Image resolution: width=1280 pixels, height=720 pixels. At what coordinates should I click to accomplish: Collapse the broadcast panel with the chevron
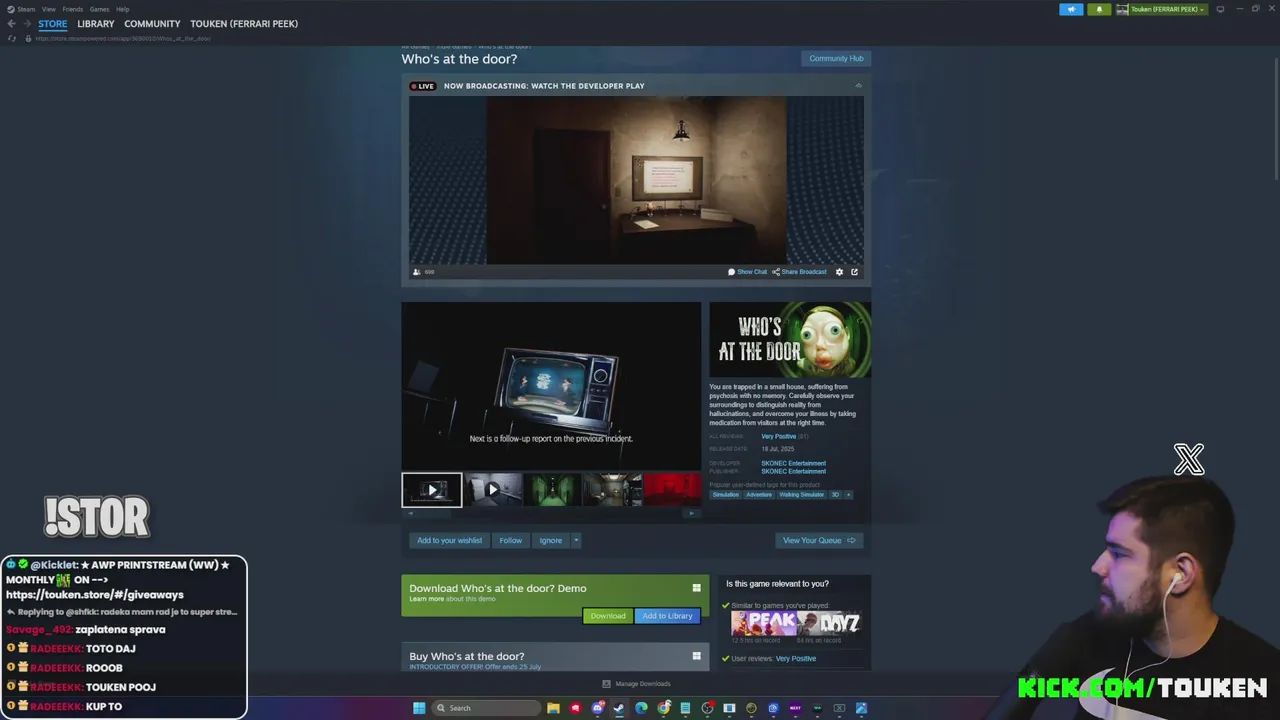(x=858, y=86)
